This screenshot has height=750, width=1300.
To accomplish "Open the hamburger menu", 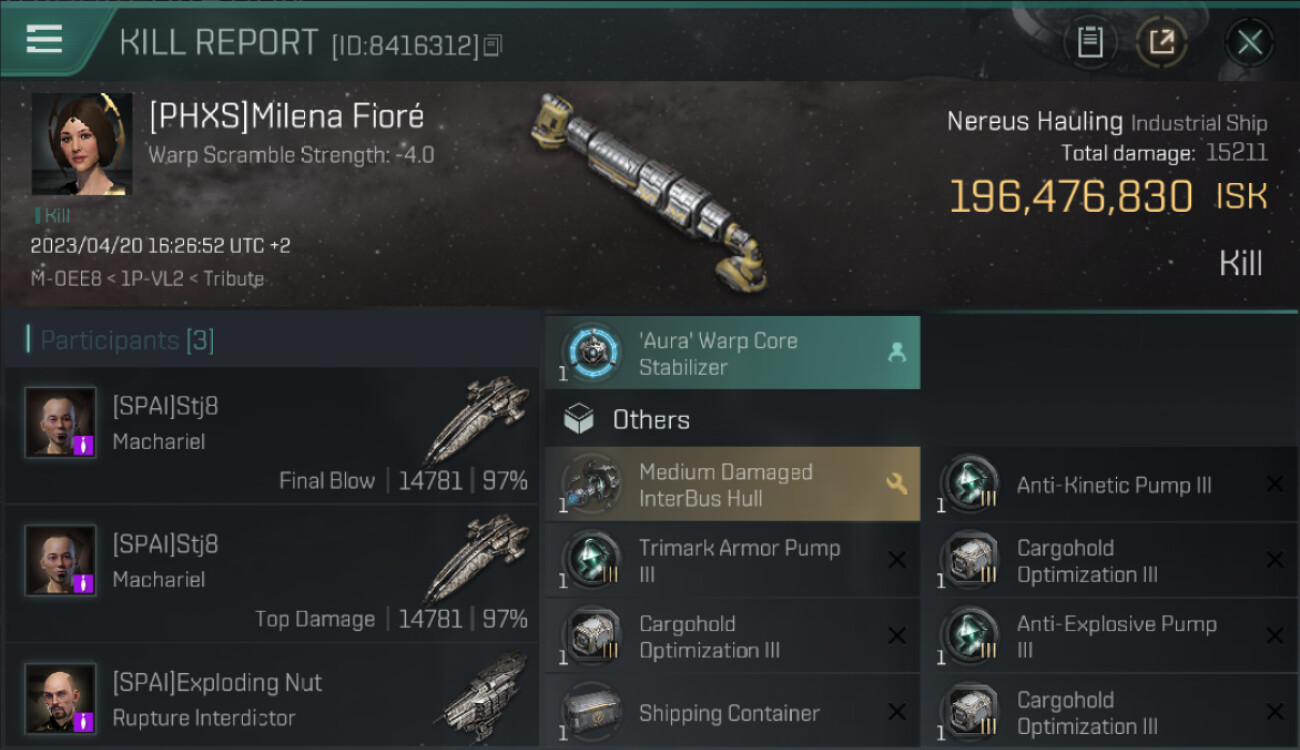I will pos(45,40).
